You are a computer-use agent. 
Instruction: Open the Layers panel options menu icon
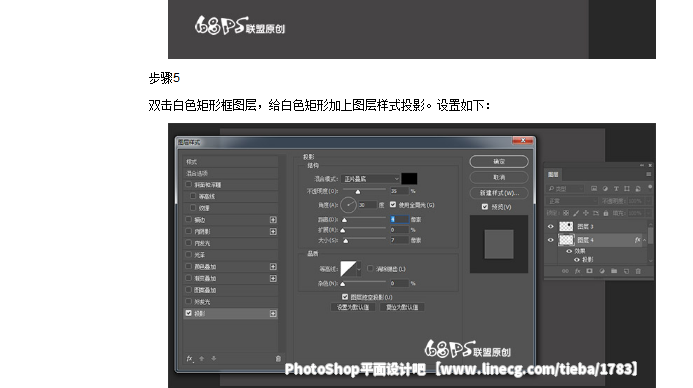648,174
